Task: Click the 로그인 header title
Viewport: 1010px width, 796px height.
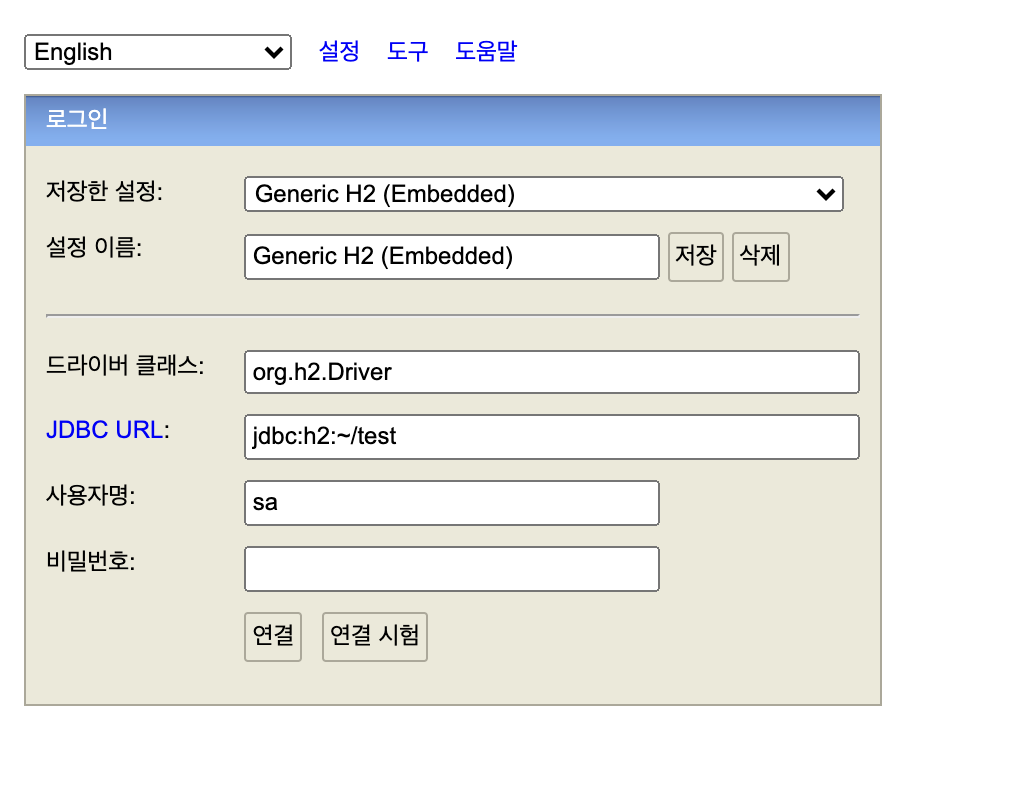Action: pos(77,119)
